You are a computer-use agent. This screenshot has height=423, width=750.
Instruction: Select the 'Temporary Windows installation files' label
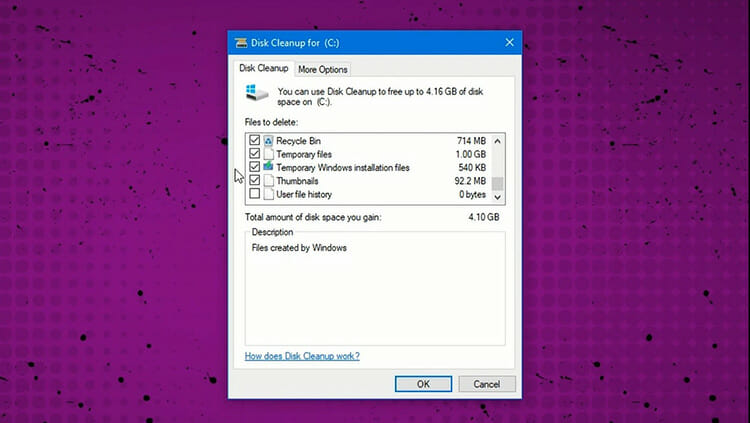click(x=343, y=167)
